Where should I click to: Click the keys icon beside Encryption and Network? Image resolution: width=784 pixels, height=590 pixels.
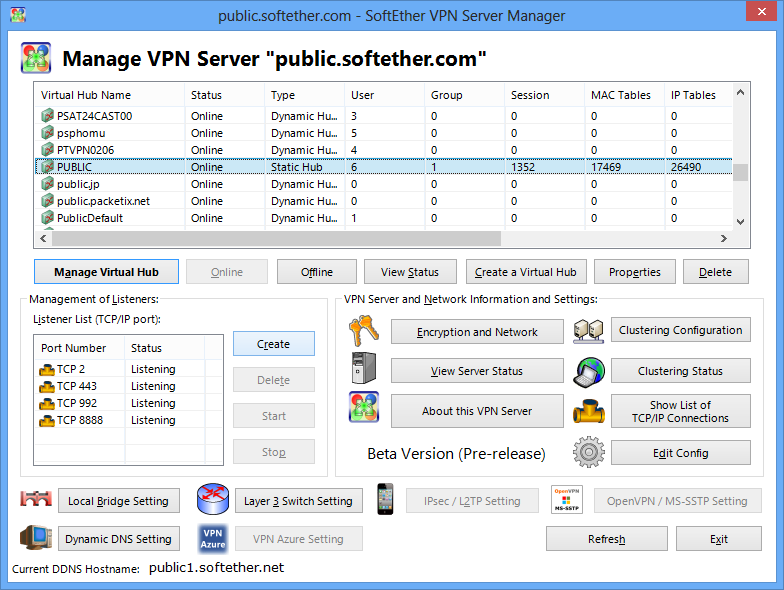pos(364,331)
